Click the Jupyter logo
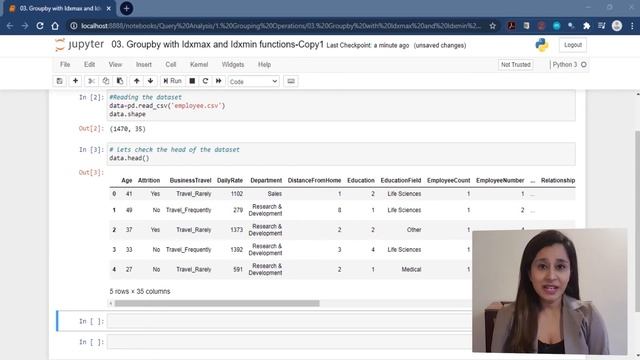The width and height of the screenshot is (640, 360). pos(80,44)
